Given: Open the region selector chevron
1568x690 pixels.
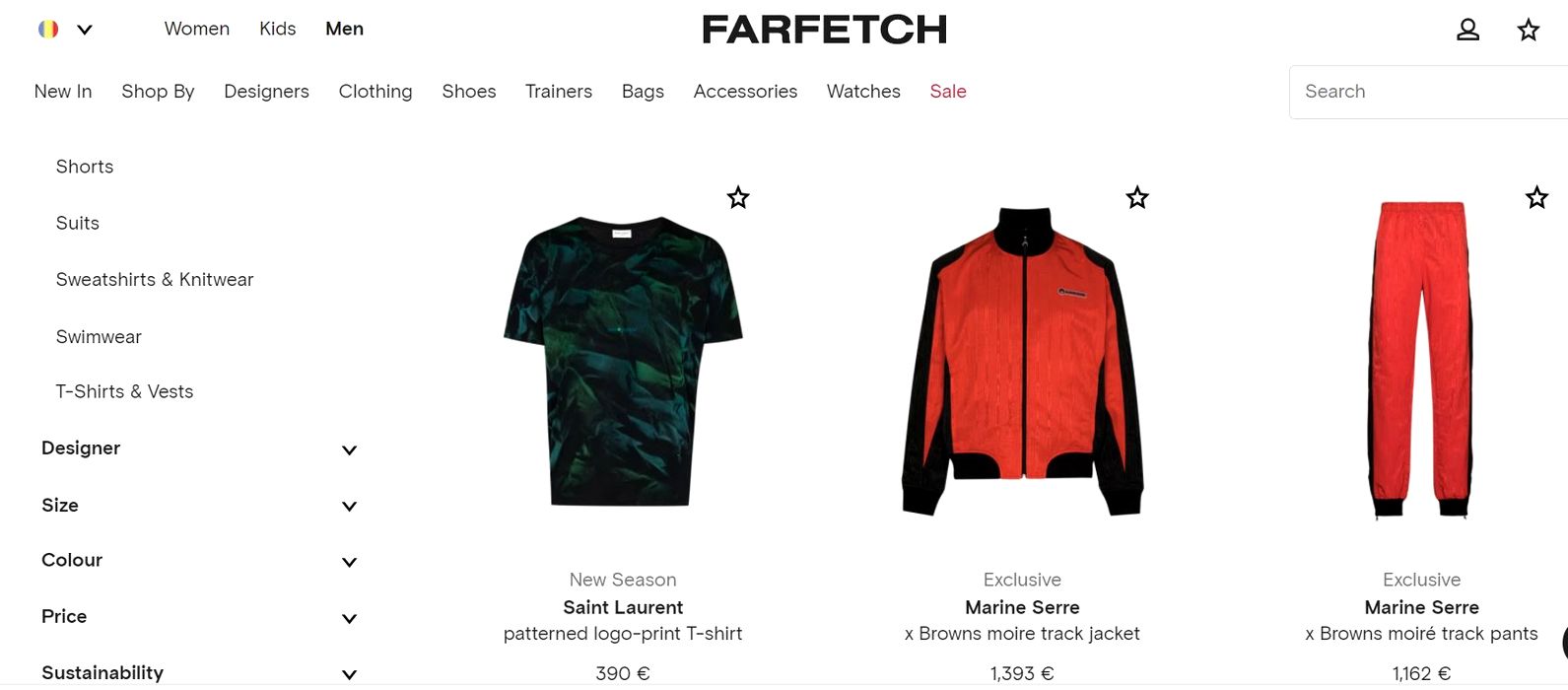Looking at the screenshot, I should pyautogui.click(x=85, y=30).
